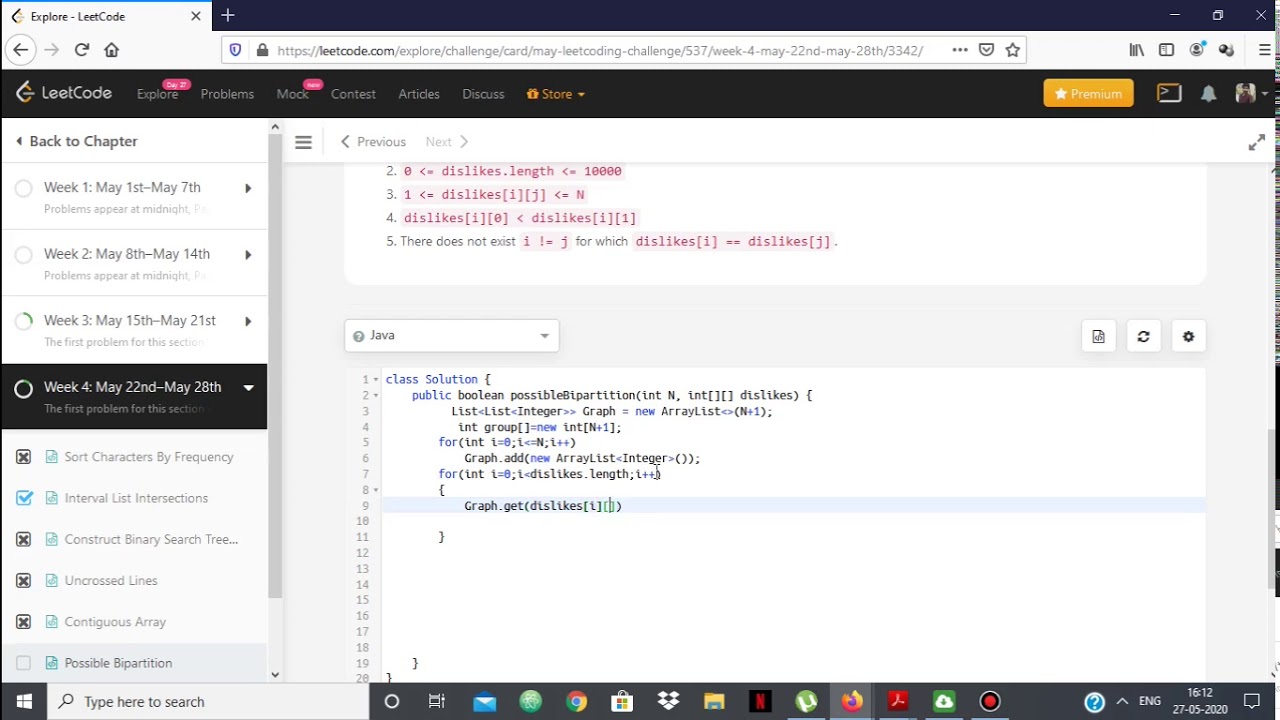Open LeetCode playground terminal icon

click(1169, 93)
